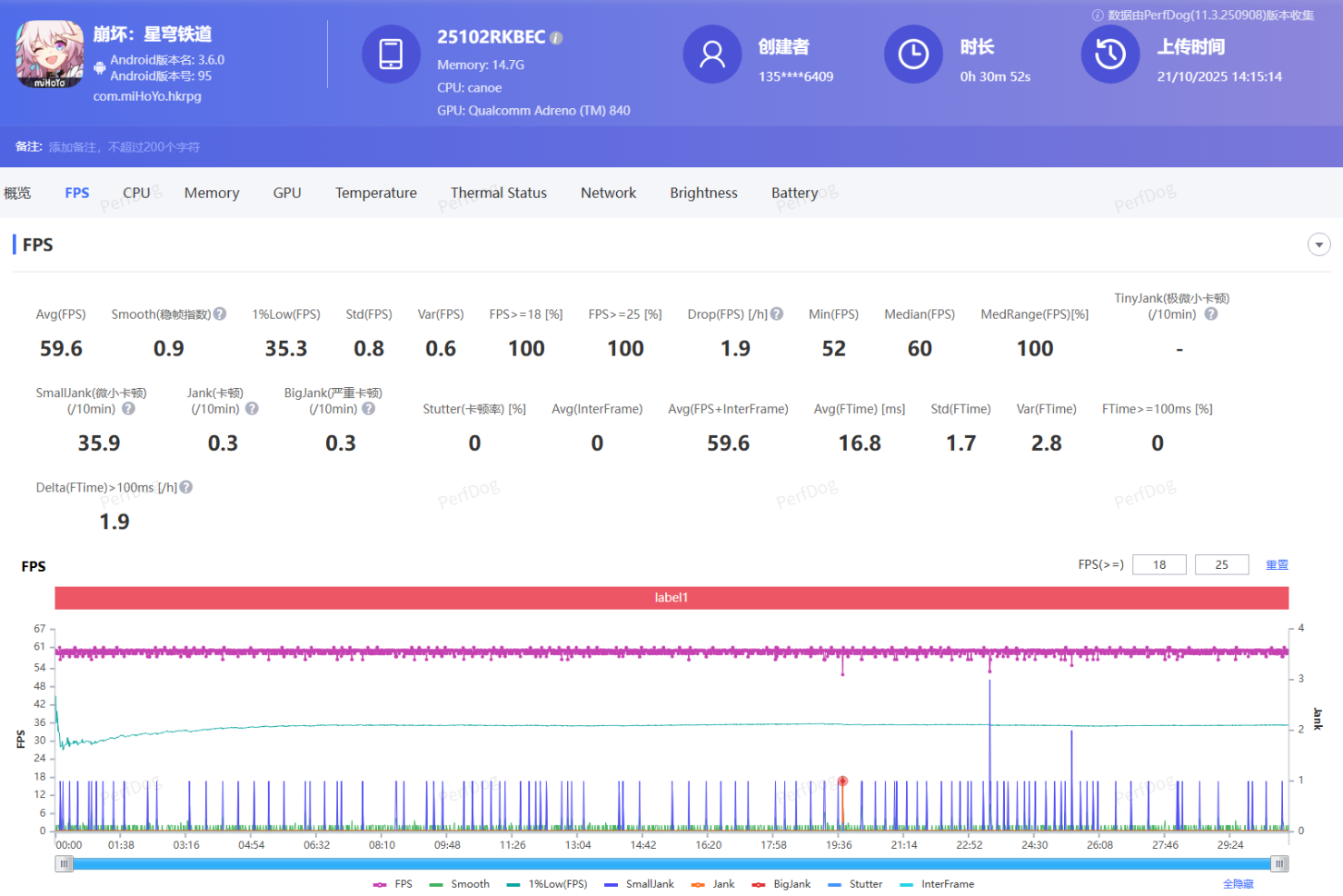The width and height of the screenshot is (1343, 896).
Task: Click the Honkai Star Rail app icon
Action: coord(49,55)
